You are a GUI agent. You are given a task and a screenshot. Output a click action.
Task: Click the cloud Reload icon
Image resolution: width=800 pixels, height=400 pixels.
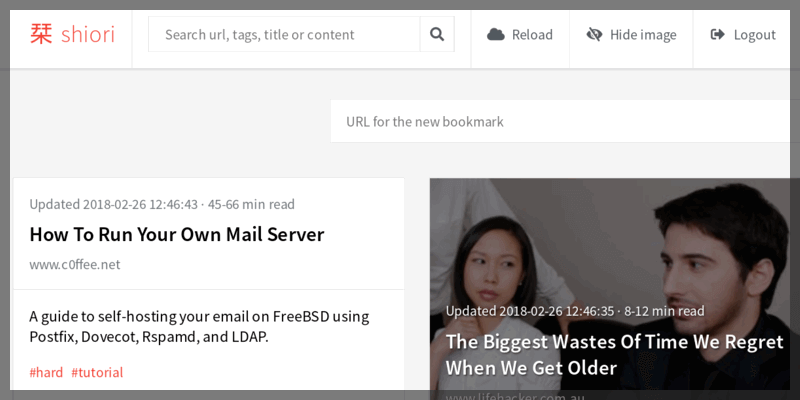[496, 35]
